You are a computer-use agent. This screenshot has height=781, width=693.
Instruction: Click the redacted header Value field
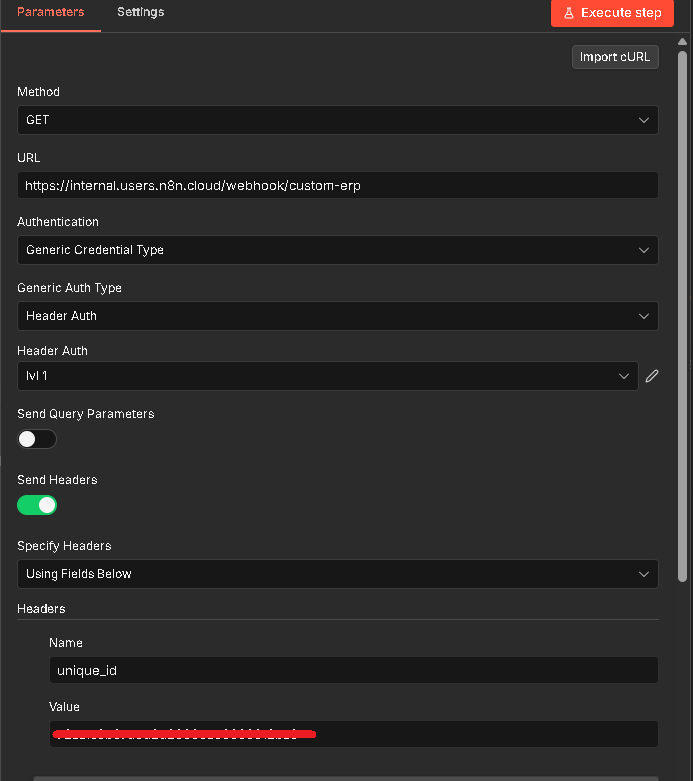[x=353, y=734]
